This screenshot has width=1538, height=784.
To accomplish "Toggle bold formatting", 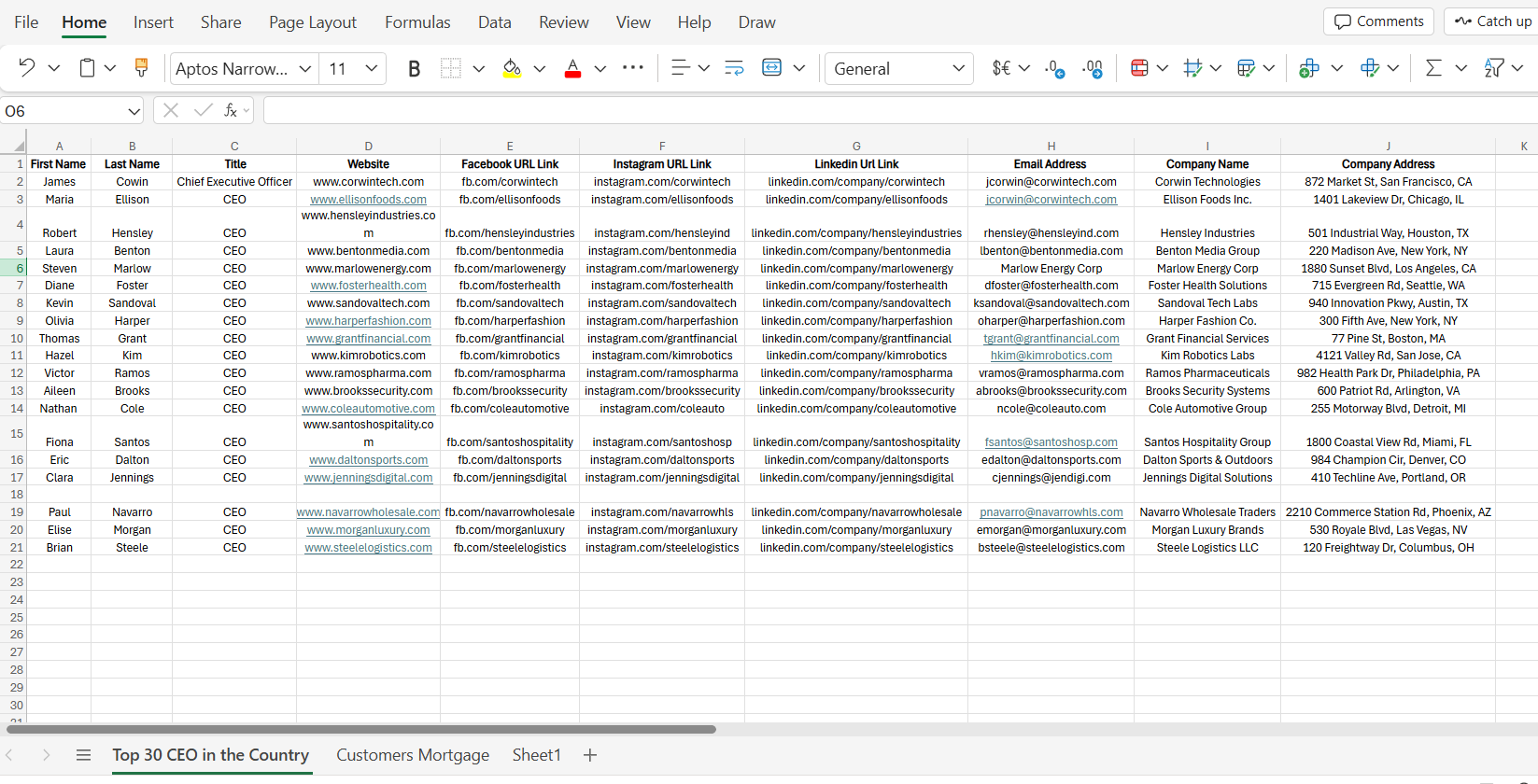I will (x=414, y=68).
